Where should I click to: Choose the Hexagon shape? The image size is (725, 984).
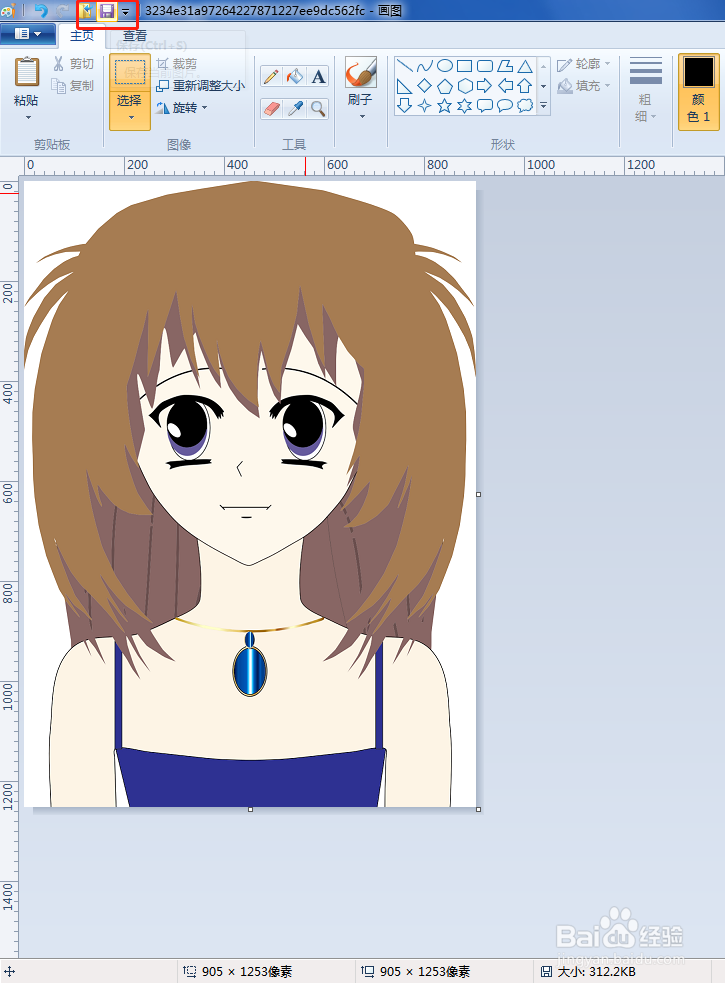465,86
